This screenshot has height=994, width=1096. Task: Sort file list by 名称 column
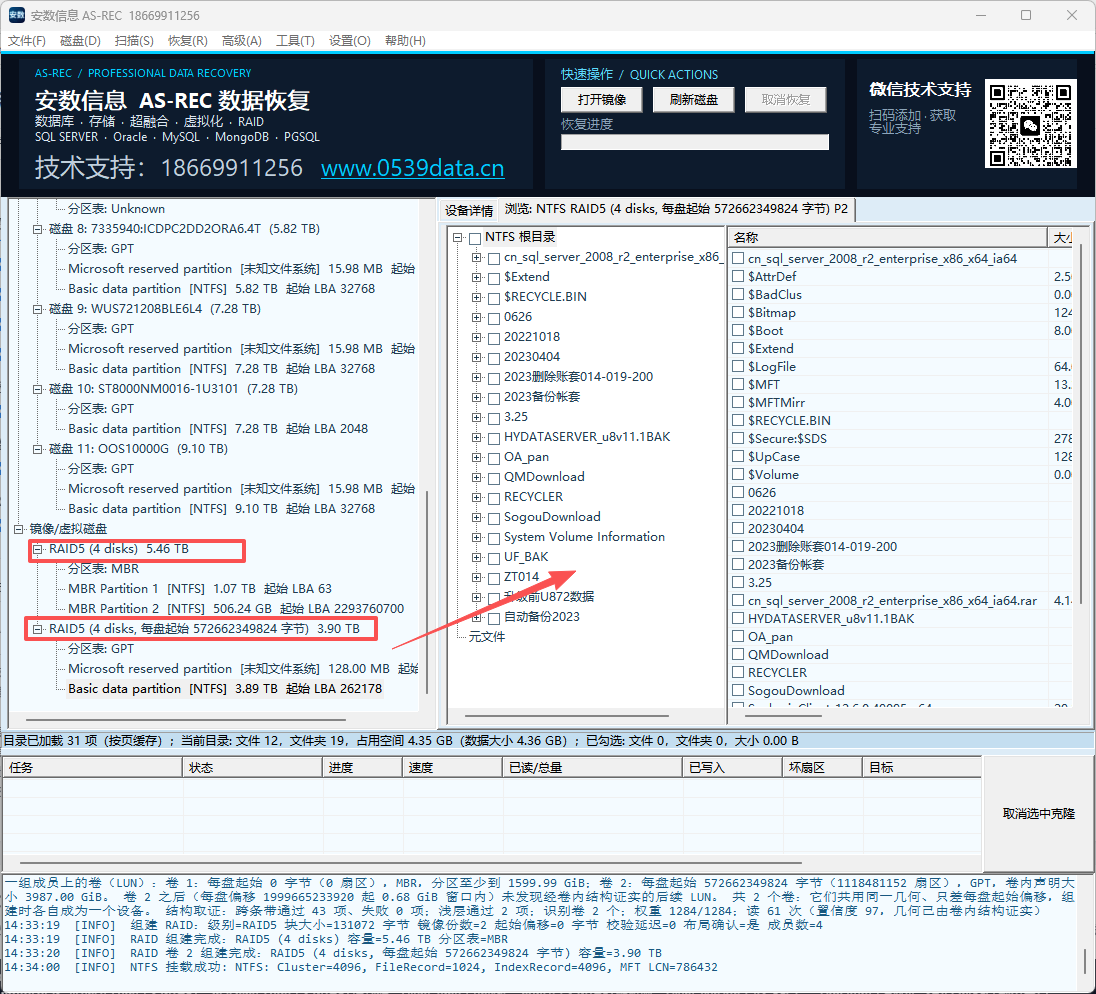(x=887, y=238)
